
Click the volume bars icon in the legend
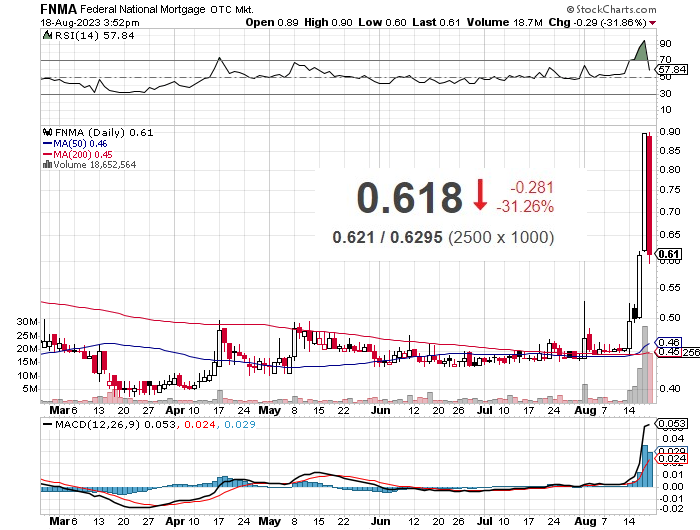[47, 165]
